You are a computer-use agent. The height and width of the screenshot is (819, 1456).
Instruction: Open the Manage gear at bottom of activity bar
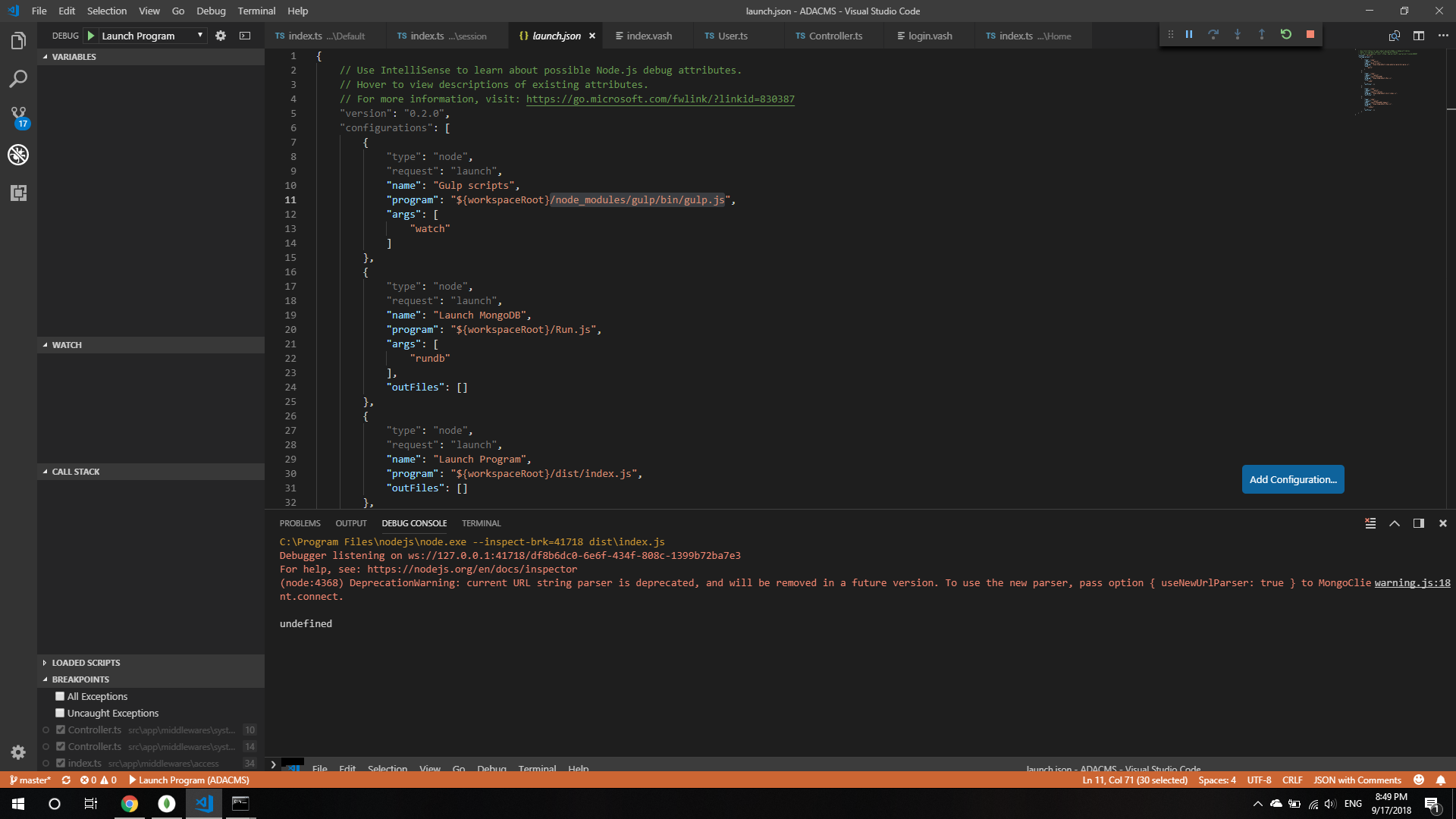pyautogui.click(x=18, y=752)
